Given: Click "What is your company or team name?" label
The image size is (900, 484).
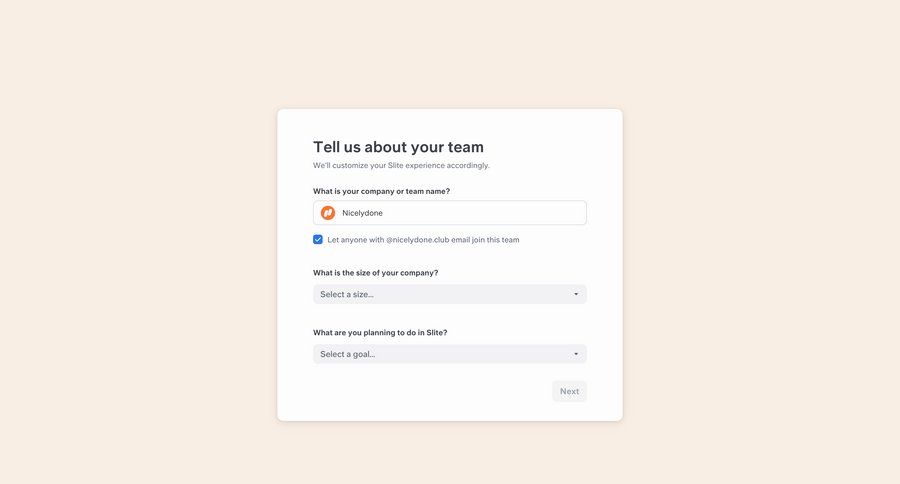Looking at the screenshot, I should point(381,191).
